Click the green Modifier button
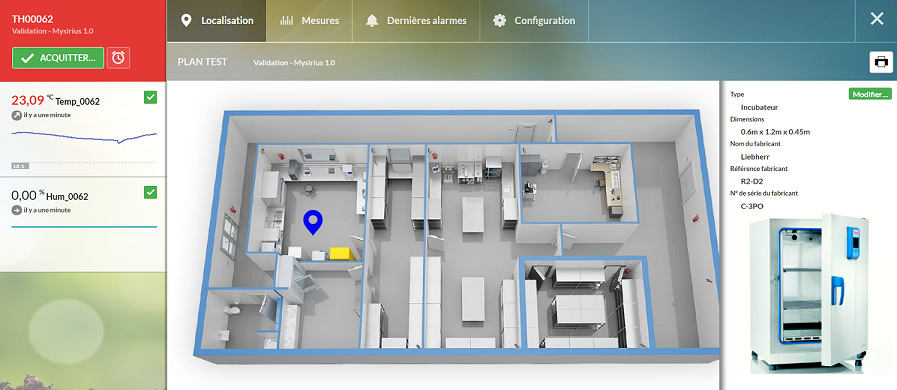897x390 pixels. click(x=870, y=94)
